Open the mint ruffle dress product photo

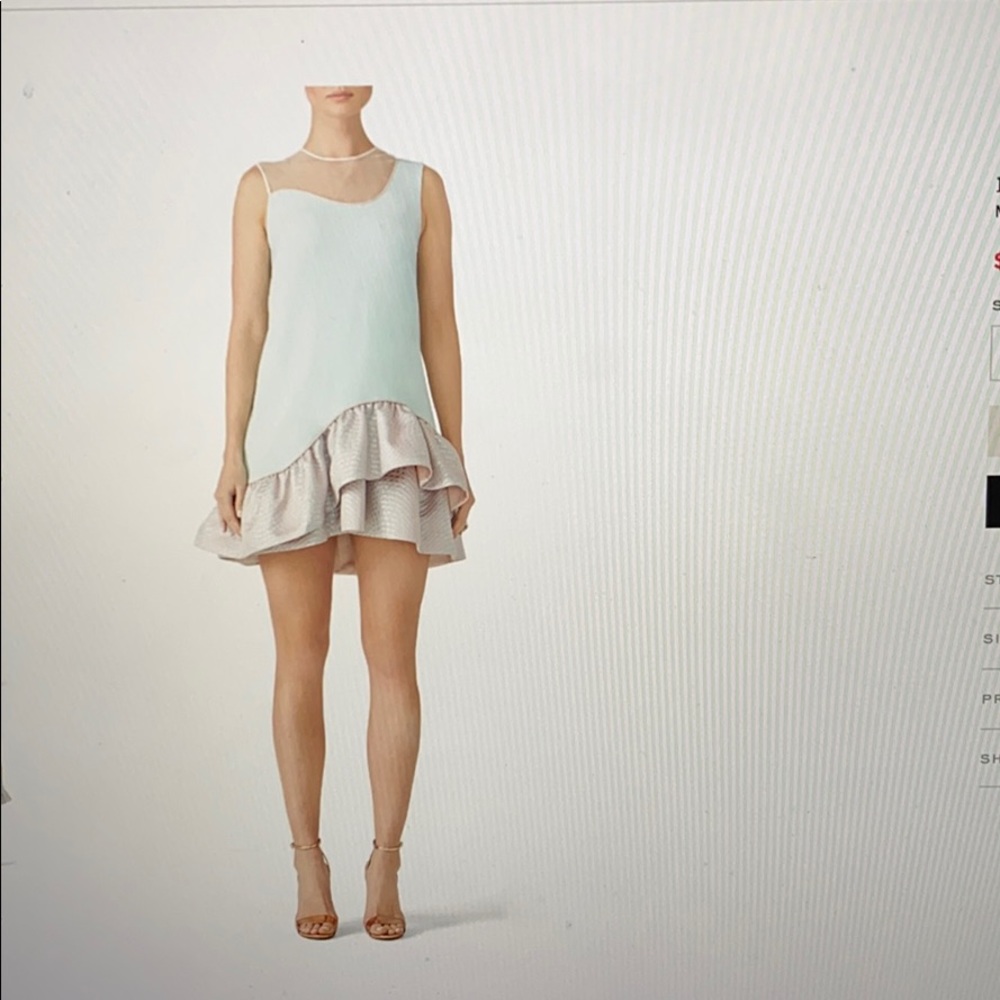[x=335, y=513]
